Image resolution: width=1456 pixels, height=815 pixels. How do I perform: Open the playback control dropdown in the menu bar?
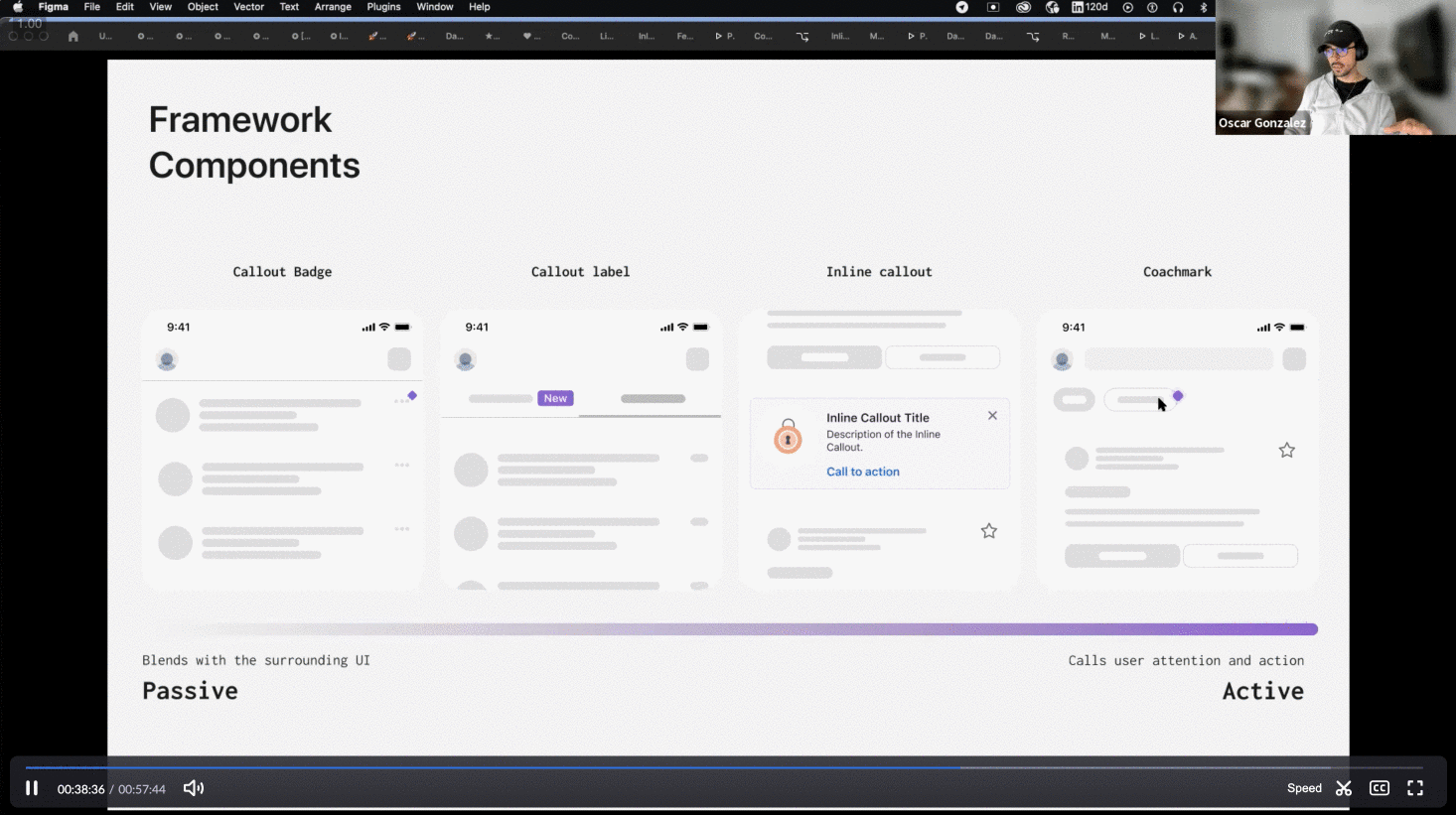(x=1126, y=7)
